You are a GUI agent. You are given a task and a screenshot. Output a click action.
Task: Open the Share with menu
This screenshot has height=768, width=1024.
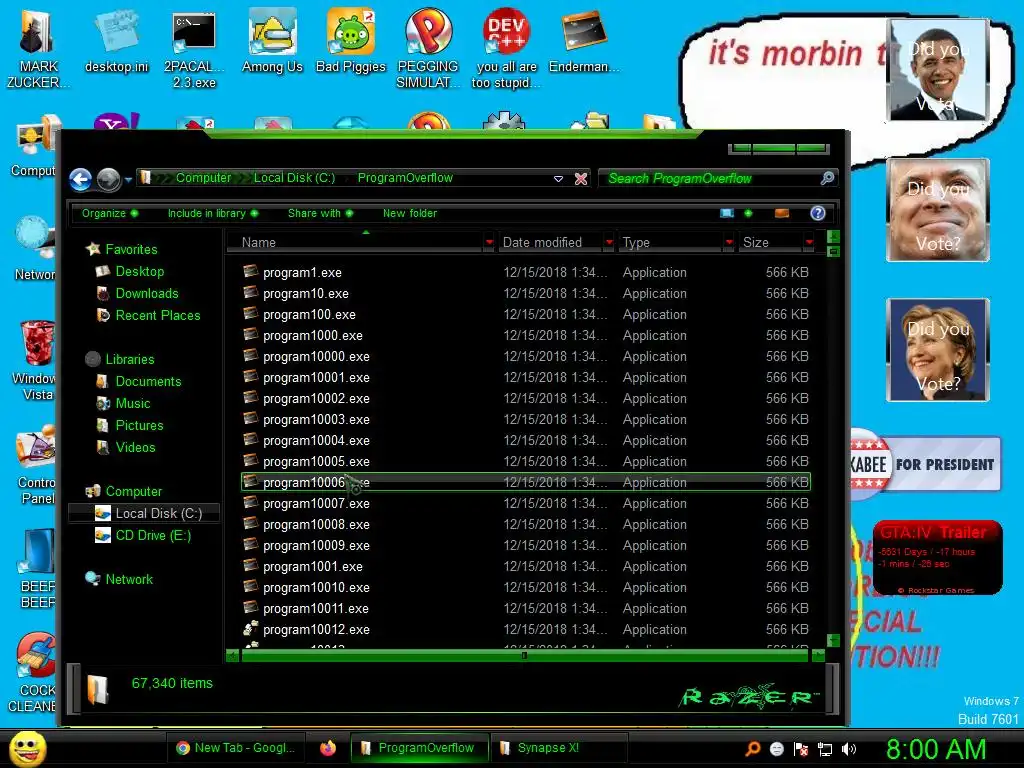pyautogui.click(x=321, y=214)
